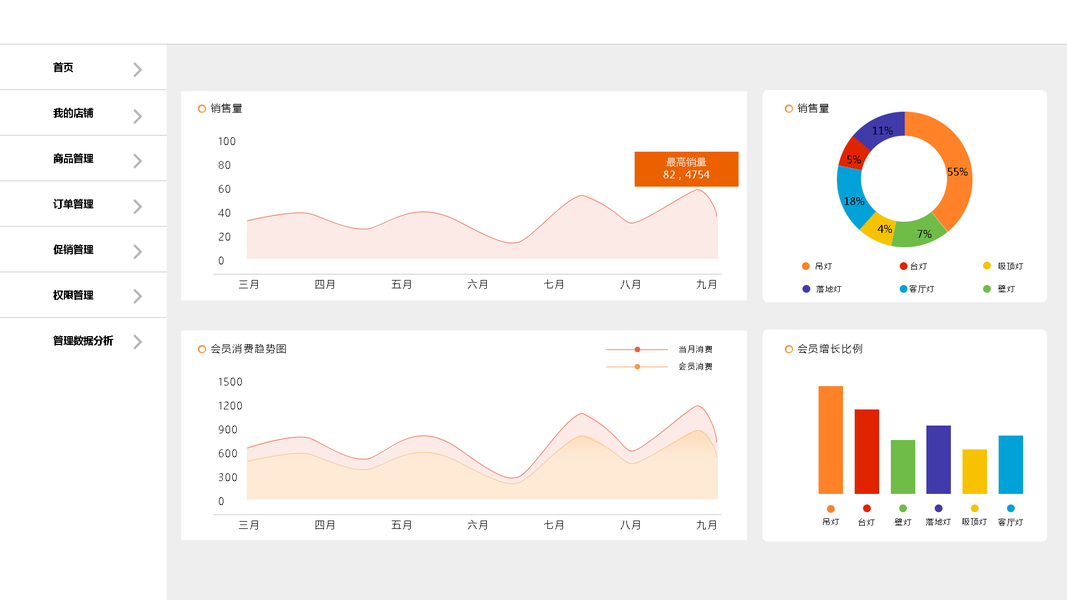Click the green 壁灯 bar in 会员增长比例
This screenshot has width=1067, height=600.
pos(902,467)
